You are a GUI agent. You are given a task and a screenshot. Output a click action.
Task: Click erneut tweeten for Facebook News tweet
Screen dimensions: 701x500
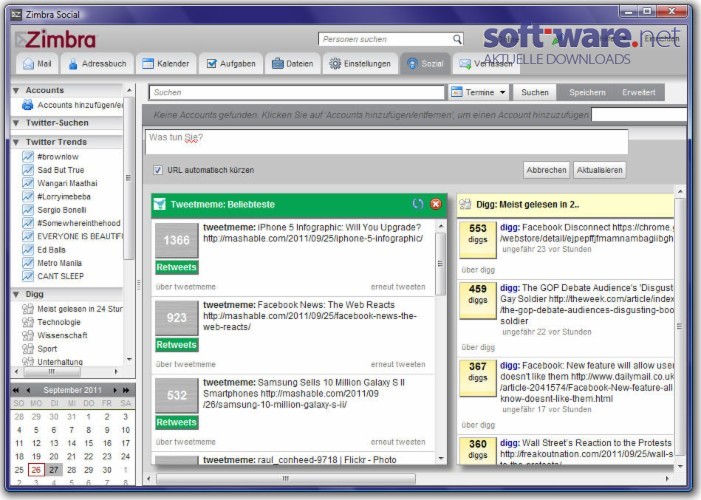[x=398, y=364]
